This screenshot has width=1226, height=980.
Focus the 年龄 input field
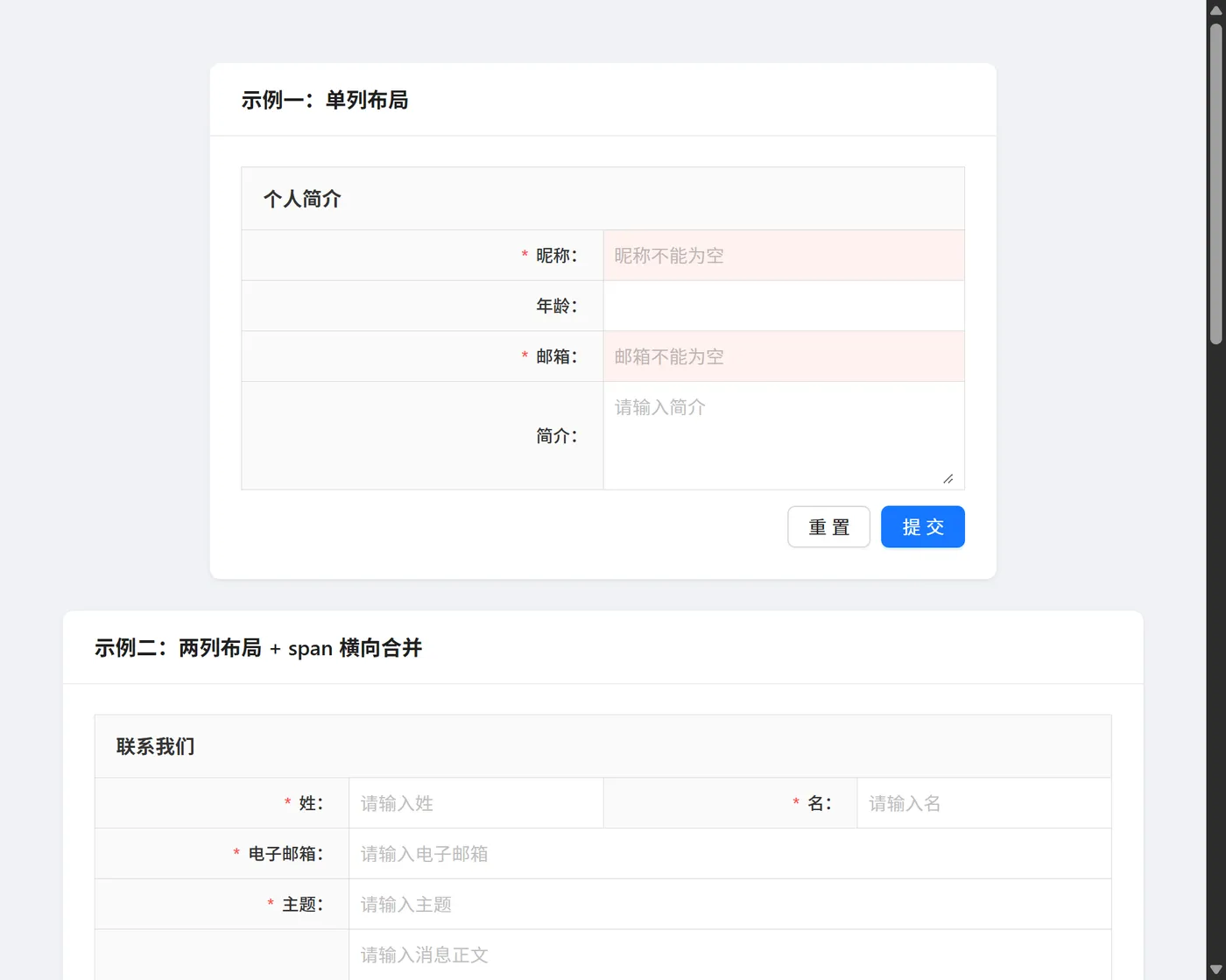click(x=784, y=306)
